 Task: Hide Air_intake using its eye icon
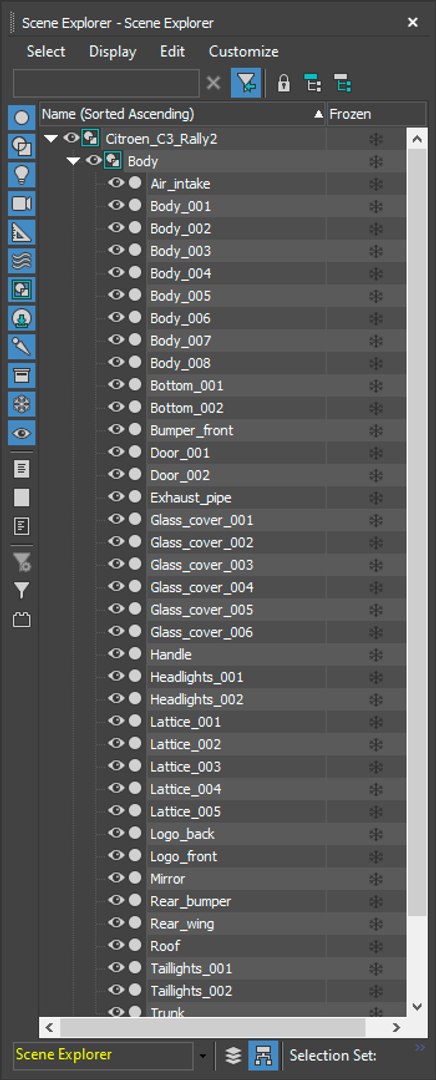click(116, 183)
